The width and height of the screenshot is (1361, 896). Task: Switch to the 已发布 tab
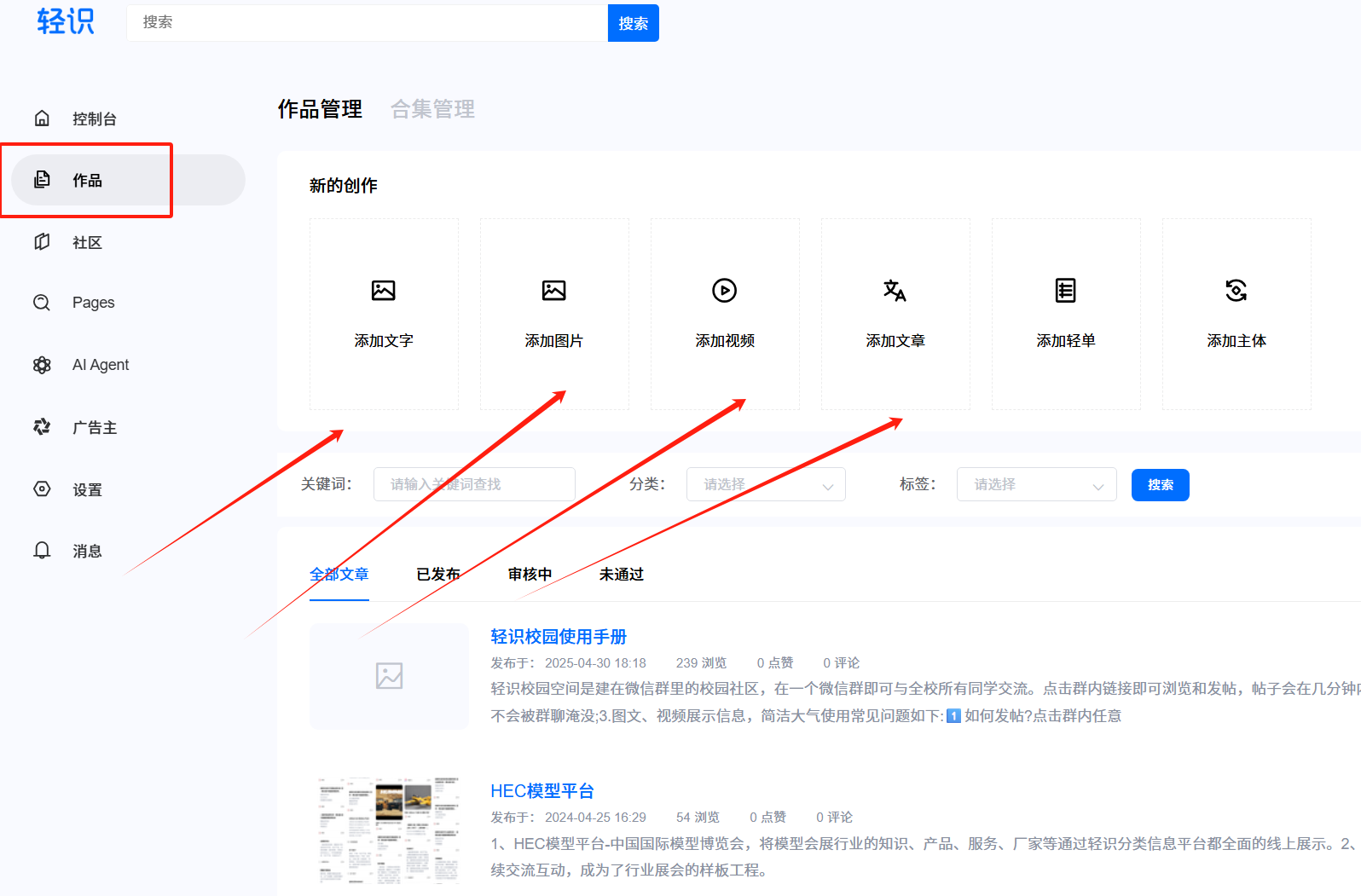(x=438, y=575)
